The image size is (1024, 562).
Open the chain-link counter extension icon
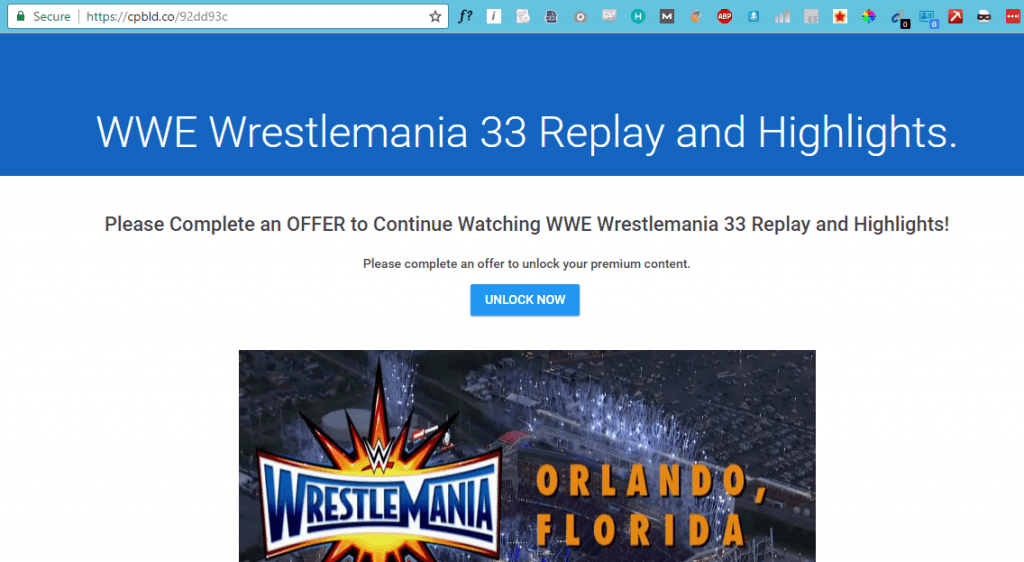click(899, 18)
